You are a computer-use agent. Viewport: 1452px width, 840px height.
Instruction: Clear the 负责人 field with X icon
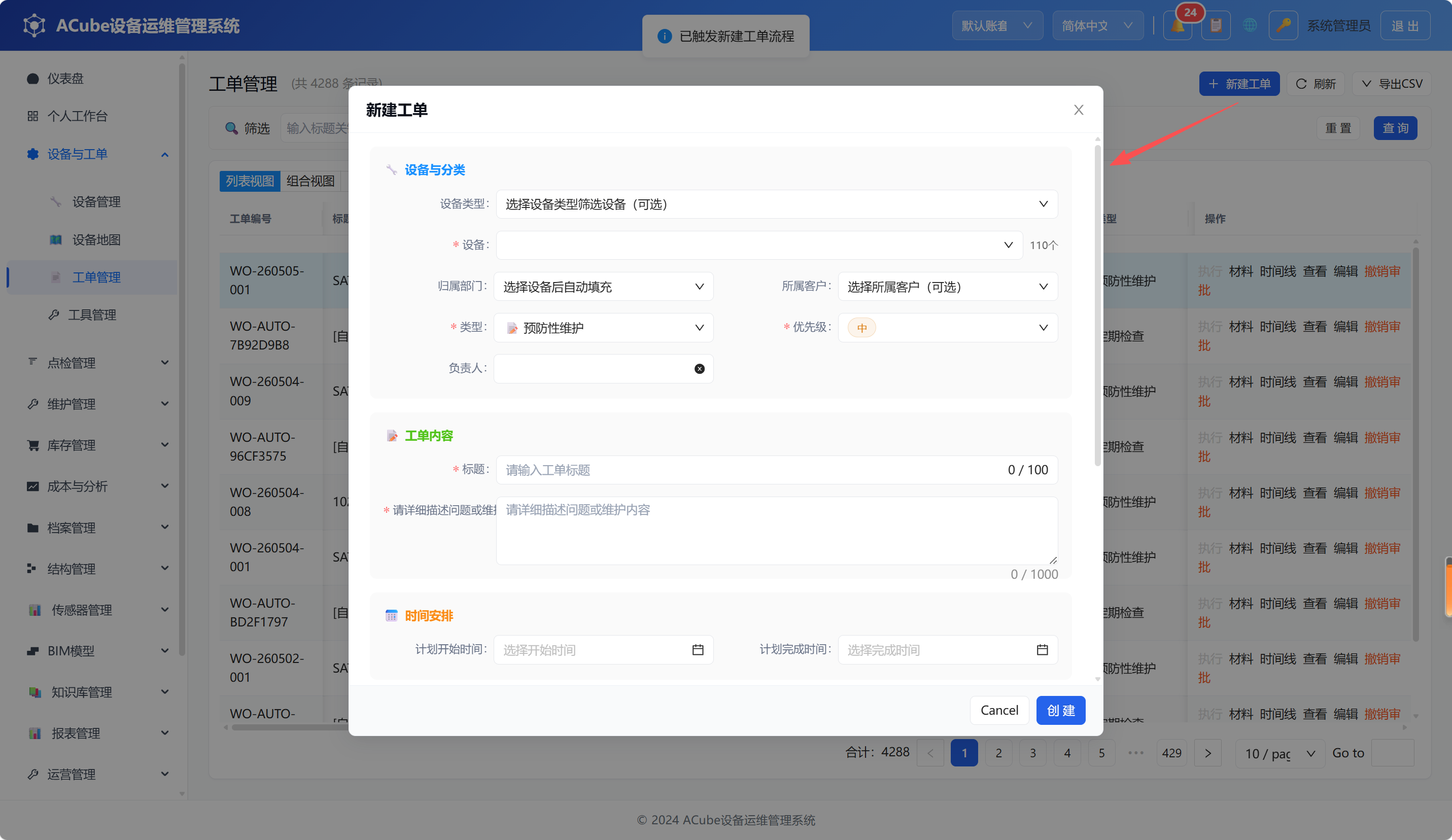point(700,369)
